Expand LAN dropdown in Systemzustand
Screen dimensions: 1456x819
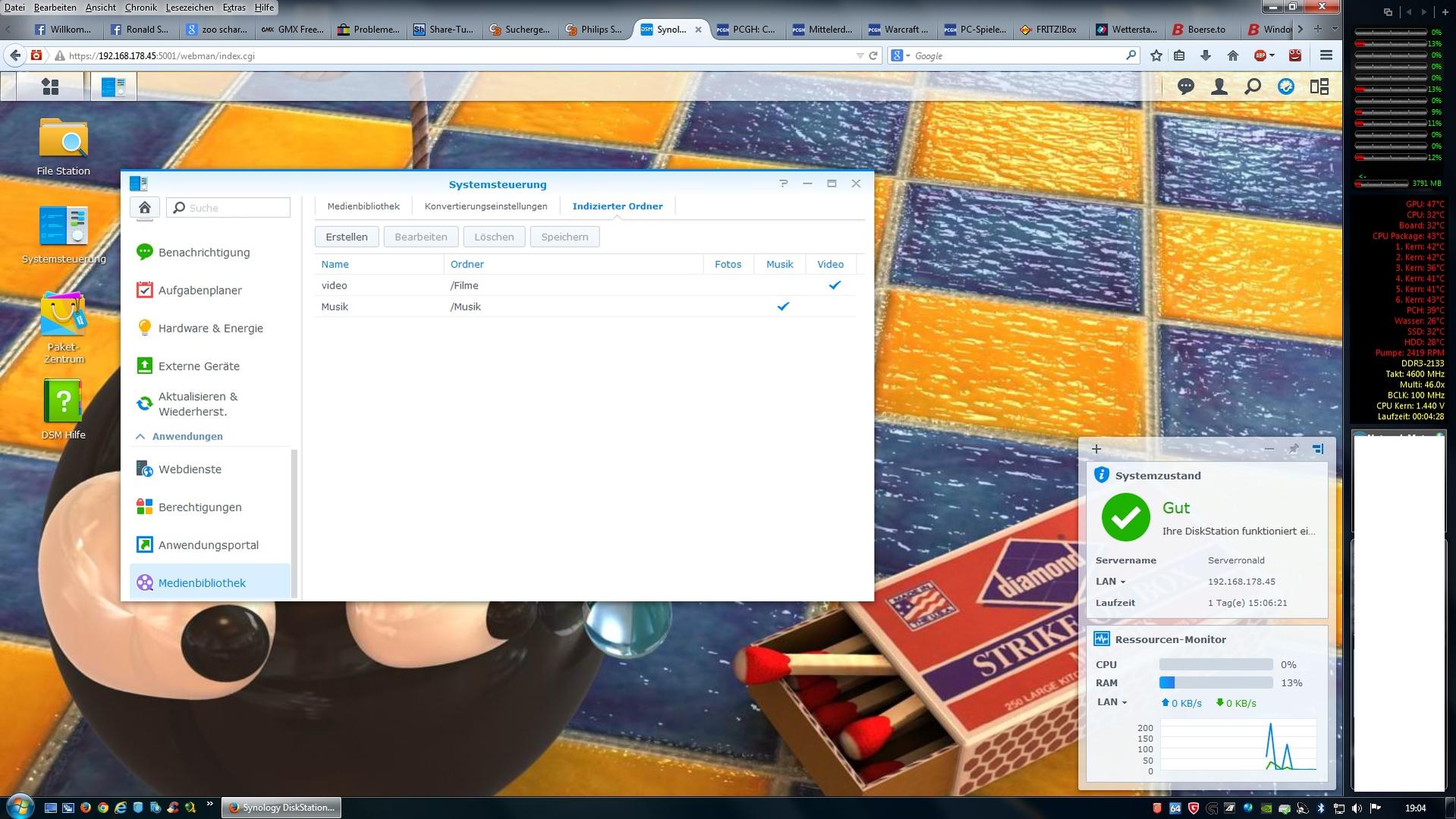point(1111,581)
